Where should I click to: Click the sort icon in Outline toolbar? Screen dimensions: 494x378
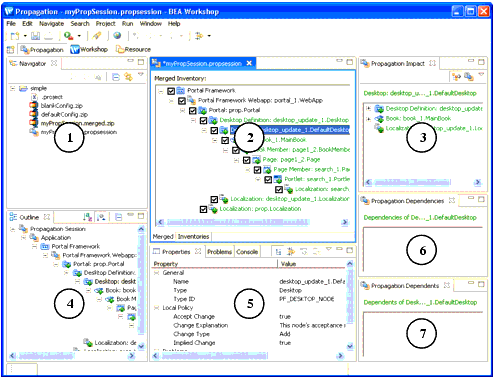tap(87, 217)
